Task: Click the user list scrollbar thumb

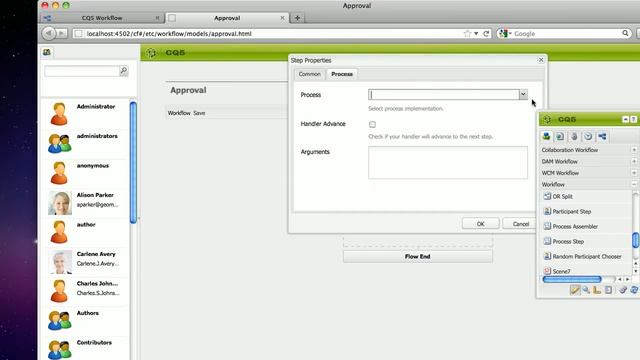Action: [x=133, y=162]
